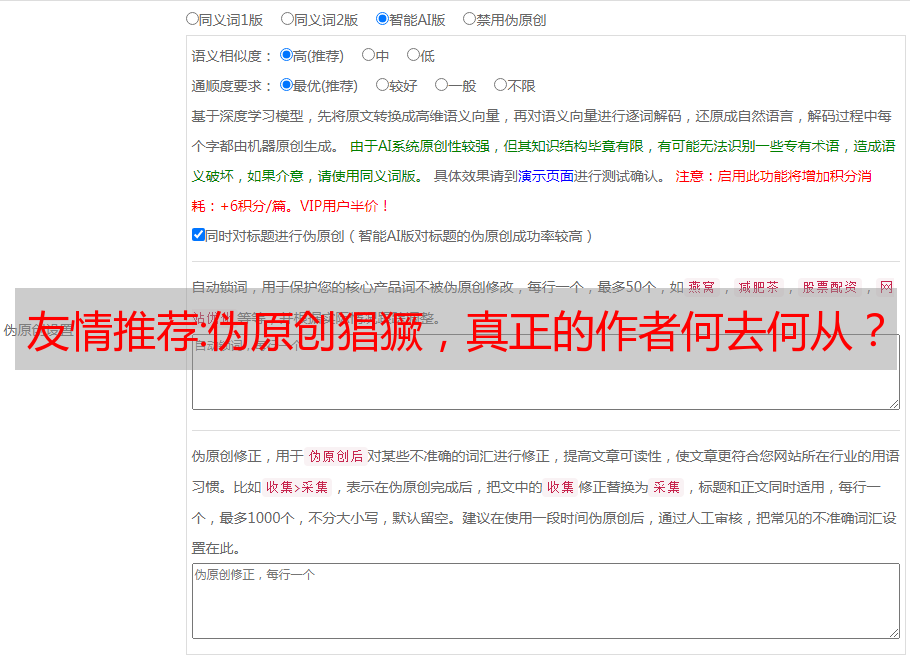Set 通顺度要求 to 较好

click(x=382, y=85)
